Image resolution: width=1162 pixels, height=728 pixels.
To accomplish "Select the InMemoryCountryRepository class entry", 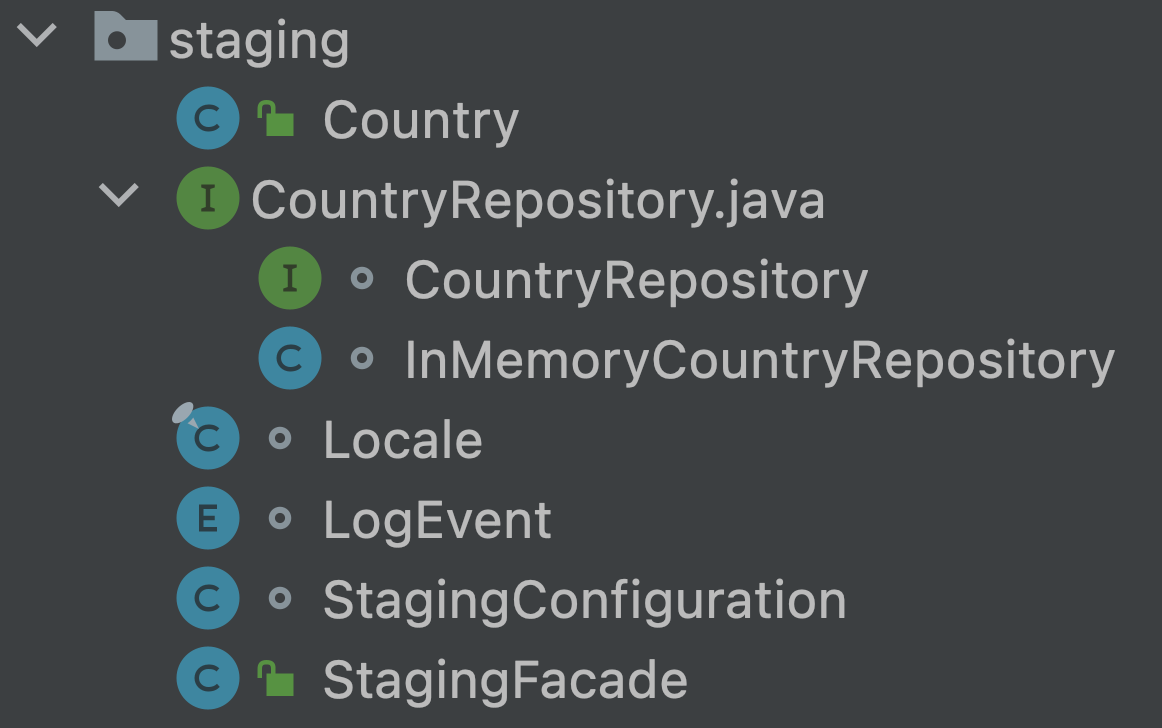I will click(760, 361).
